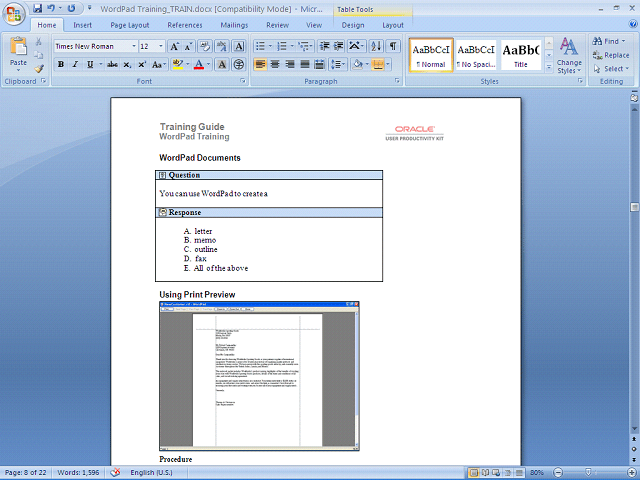This screenshot has width=640, height=480.
Task: Switch to Full Screen Reading view
Action: coord(485,473)
